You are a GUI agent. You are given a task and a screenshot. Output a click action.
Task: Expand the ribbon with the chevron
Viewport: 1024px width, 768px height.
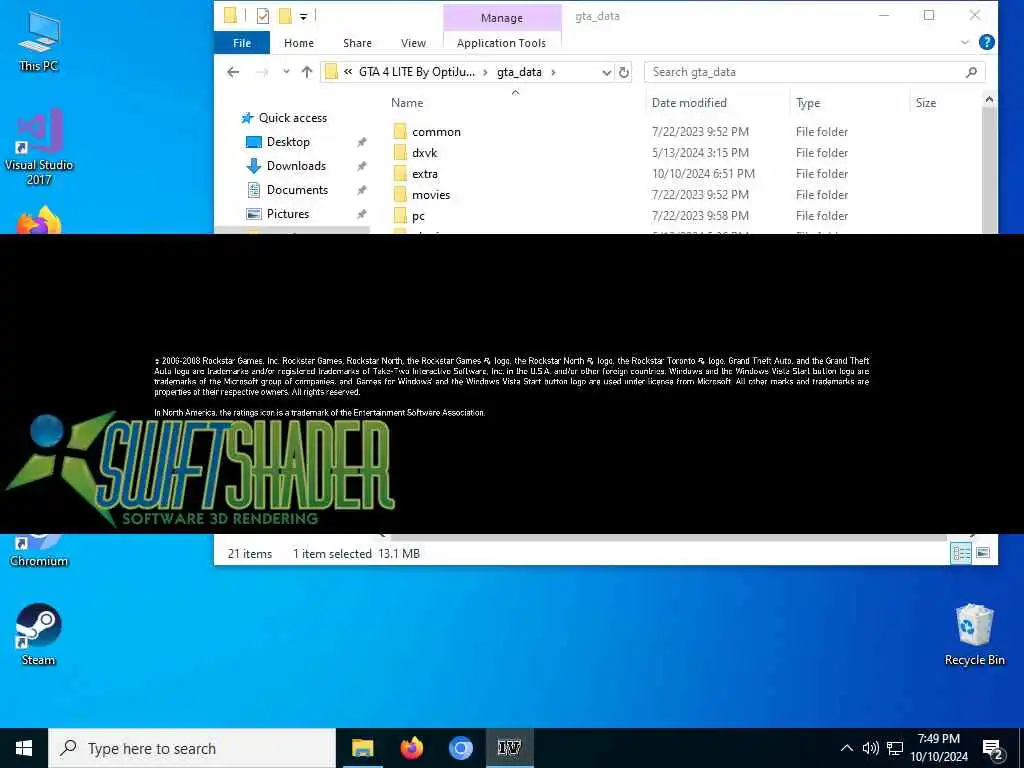point(965,42)
